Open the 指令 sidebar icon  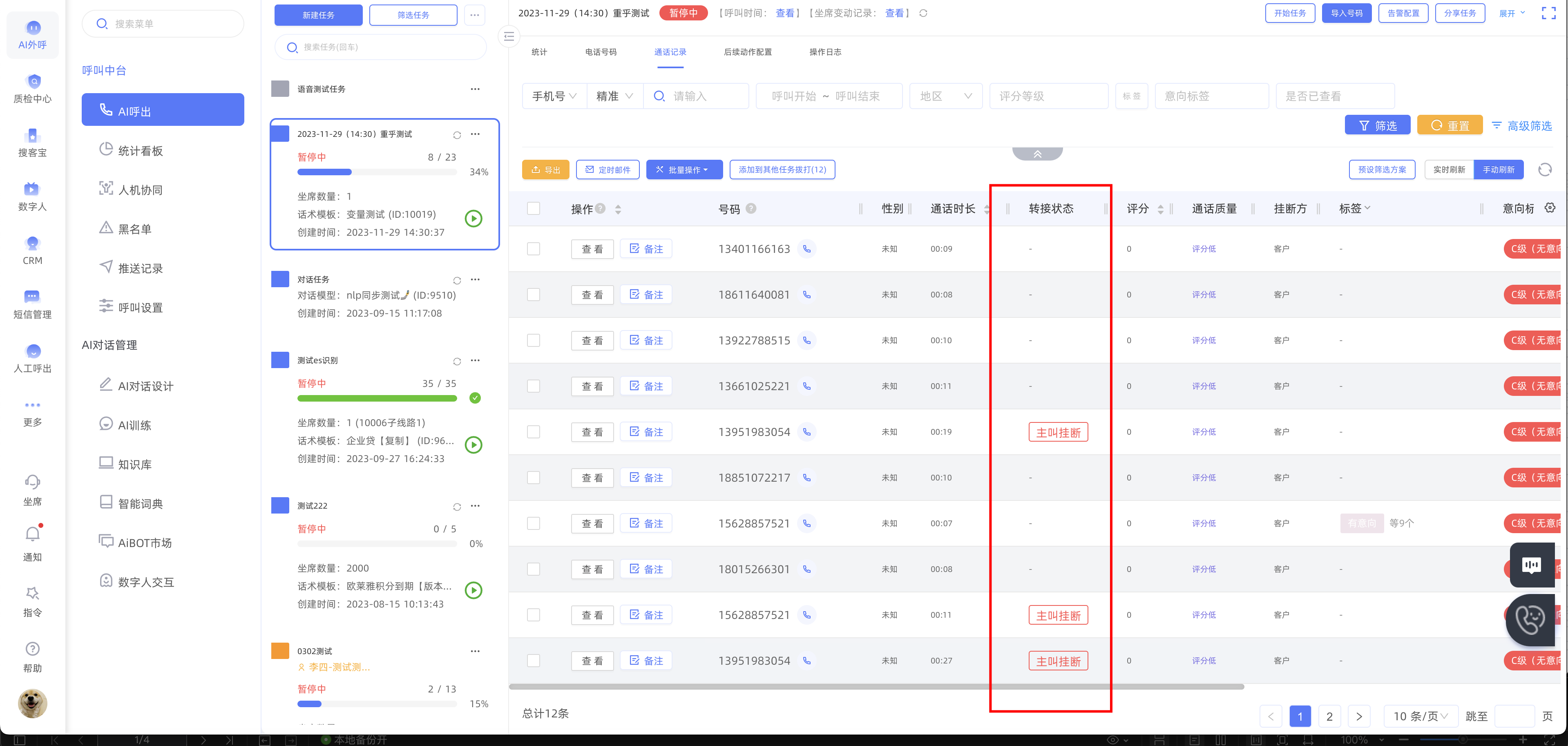(33, 593)
